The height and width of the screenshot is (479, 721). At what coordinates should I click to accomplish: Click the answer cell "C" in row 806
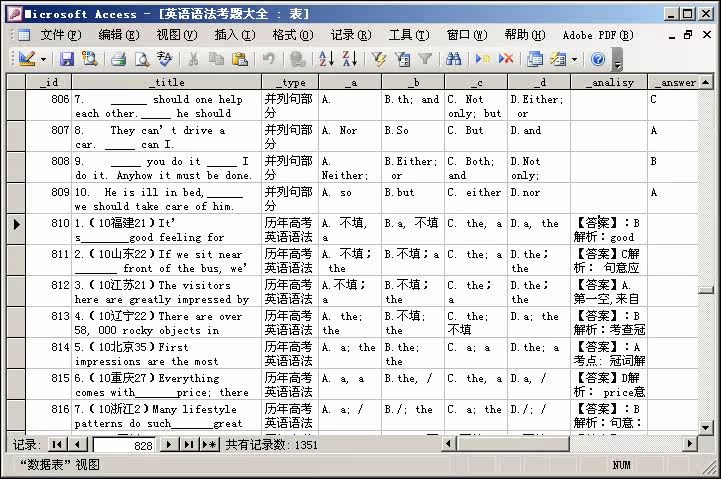[673, 105]
